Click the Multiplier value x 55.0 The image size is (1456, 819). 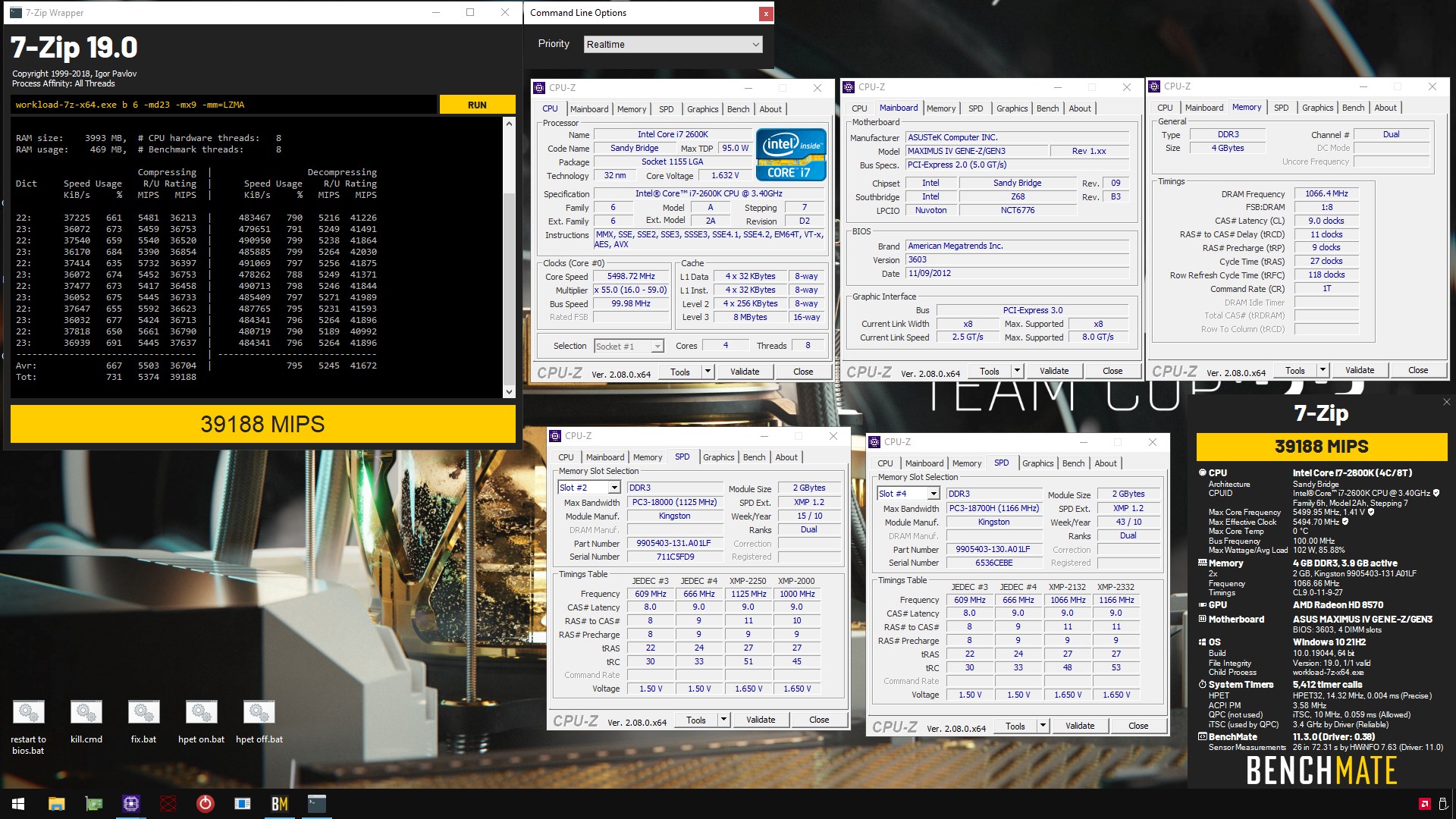pyautogui.click(x=631, y=290)
